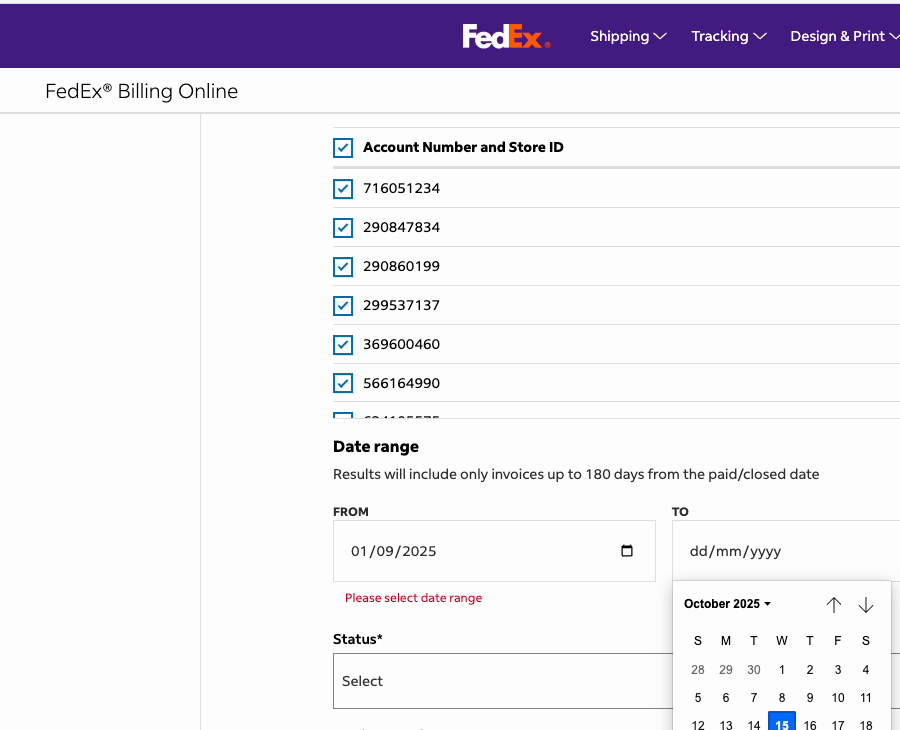The width and height of the screenshot is (900, 730).
Task: Click account number 290860199 text
Action: [x=401, y=266]
